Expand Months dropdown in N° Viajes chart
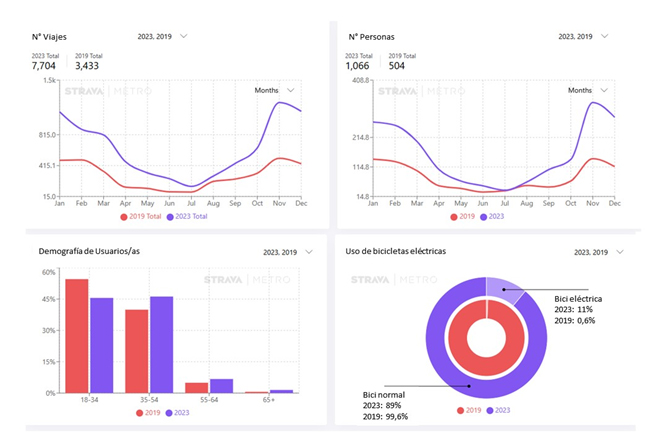The height and width of the screenshot is (446, 664). 274,90
